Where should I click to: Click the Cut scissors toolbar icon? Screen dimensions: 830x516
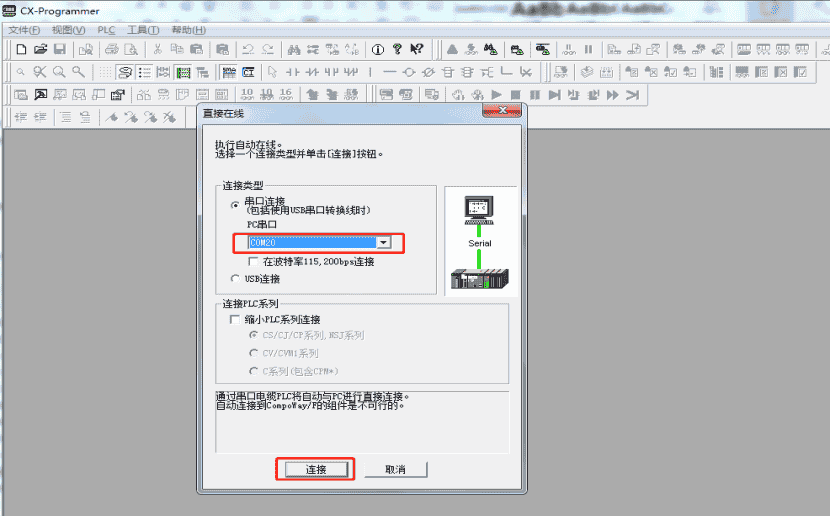click(157, 49)
